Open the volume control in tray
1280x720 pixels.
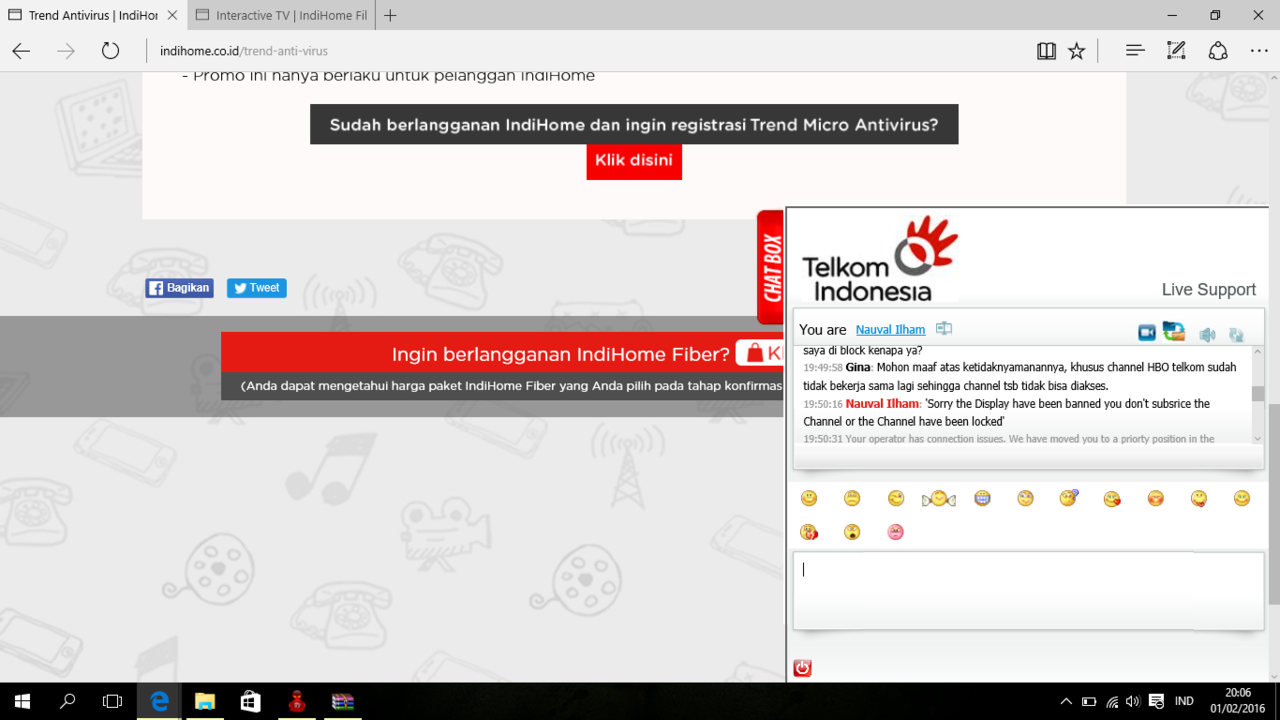[x=1133, y=701]
